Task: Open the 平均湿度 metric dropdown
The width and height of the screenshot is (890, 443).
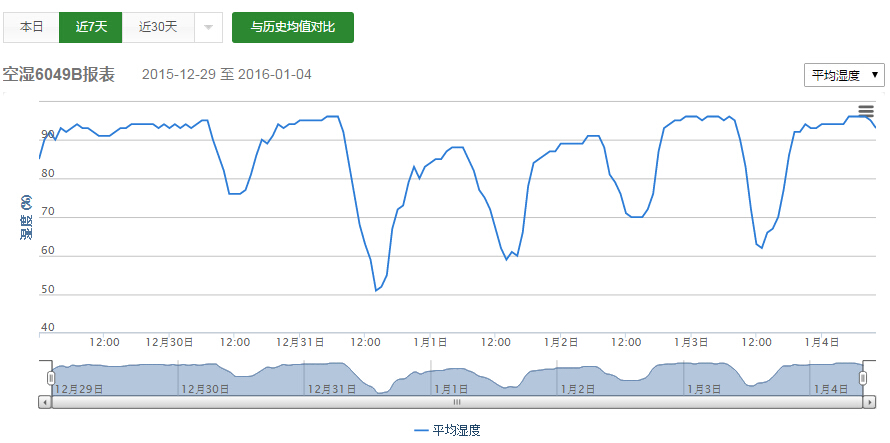Action: pos(844,75)
